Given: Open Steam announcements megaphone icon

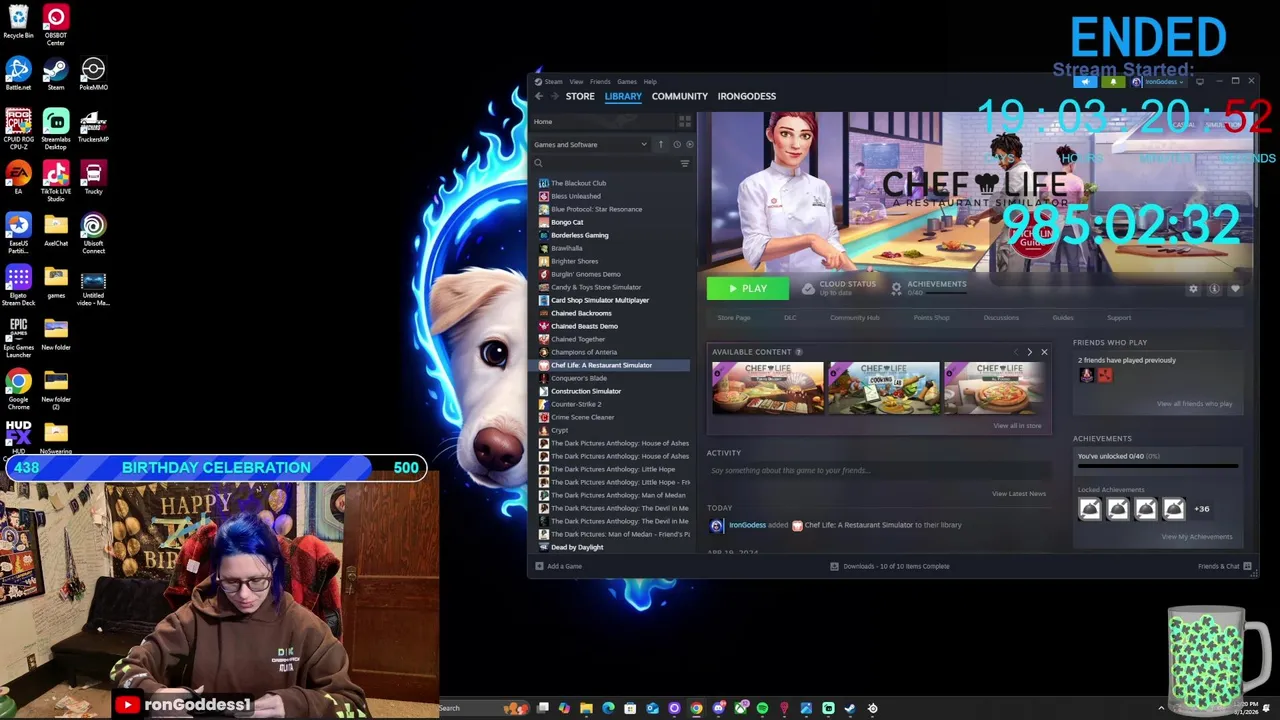Looking at the screenshot, I should pos(1086,82).
